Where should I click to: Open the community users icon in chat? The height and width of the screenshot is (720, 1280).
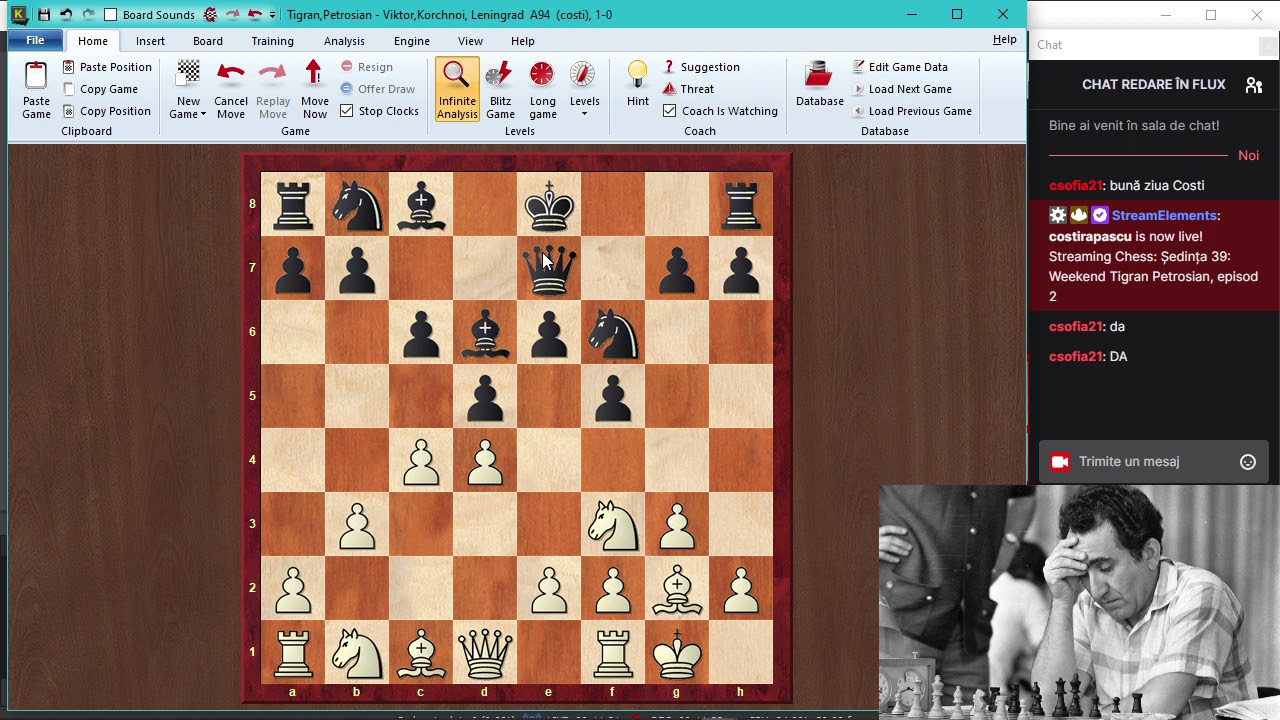tap(1253, 85)
